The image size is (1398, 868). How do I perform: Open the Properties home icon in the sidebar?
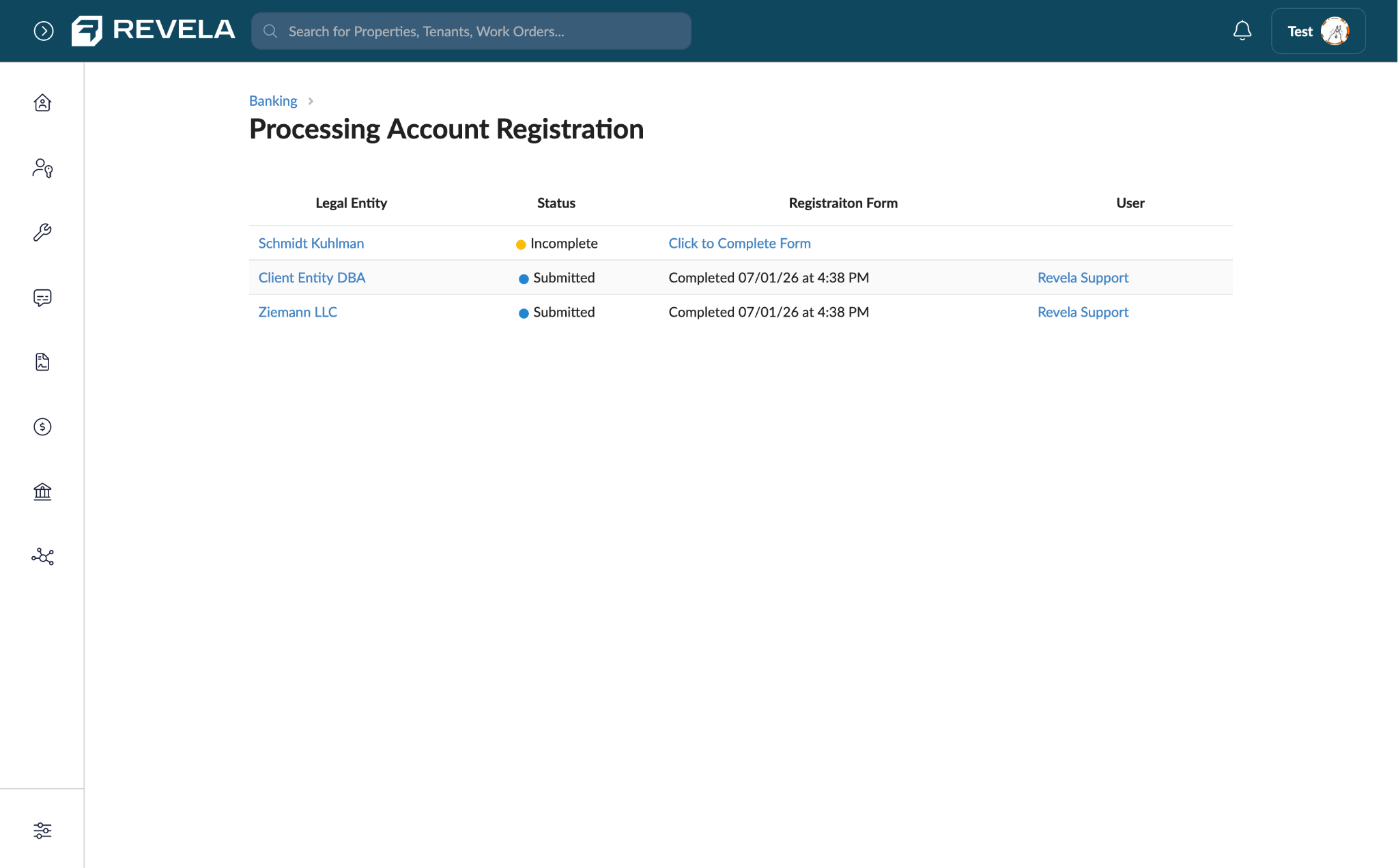(42, 102)
